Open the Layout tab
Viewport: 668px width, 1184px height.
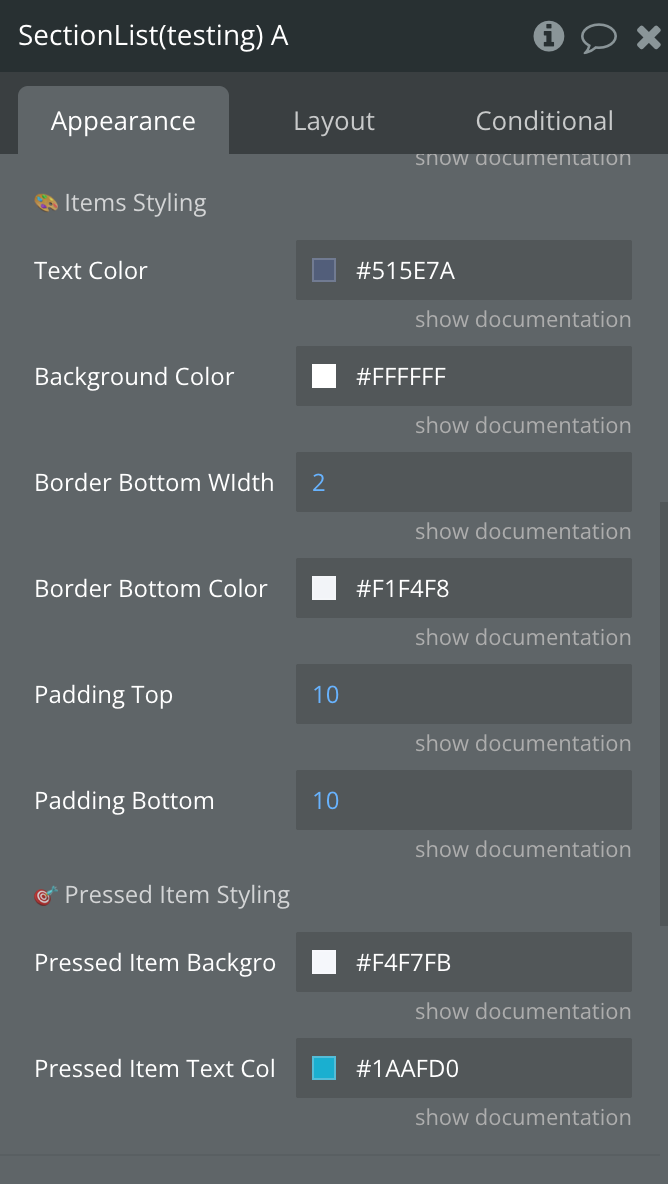tap(334, 121)
